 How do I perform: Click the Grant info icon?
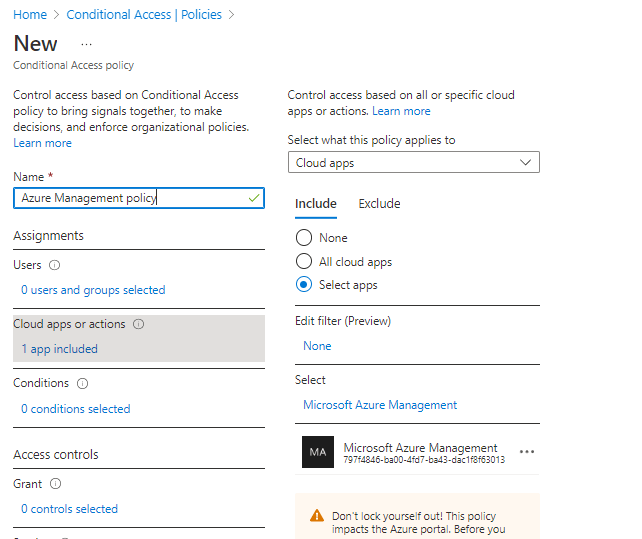[55, 484]
